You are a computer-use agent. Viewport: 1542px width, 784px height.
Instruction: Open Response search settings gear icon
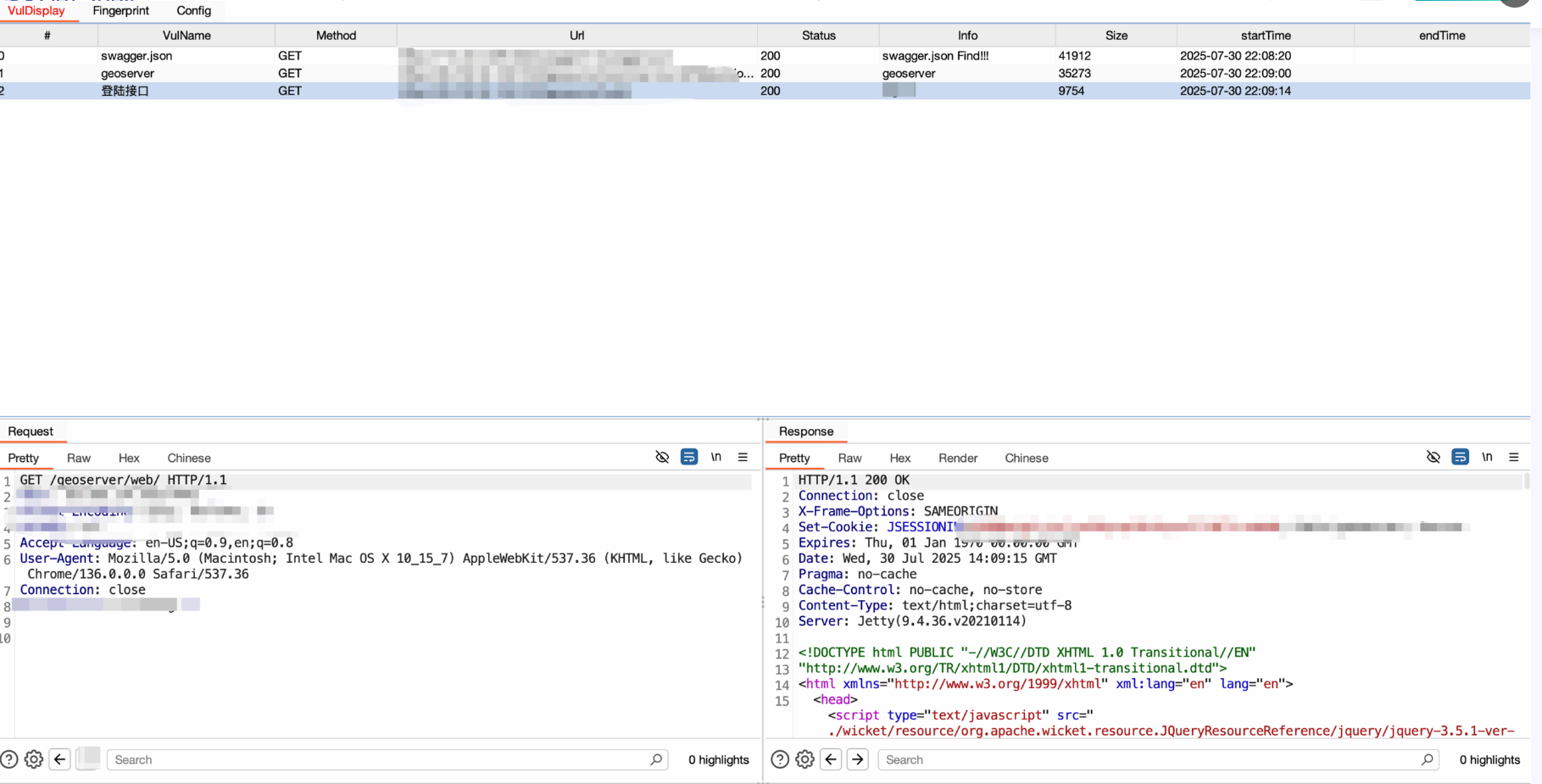804,759
